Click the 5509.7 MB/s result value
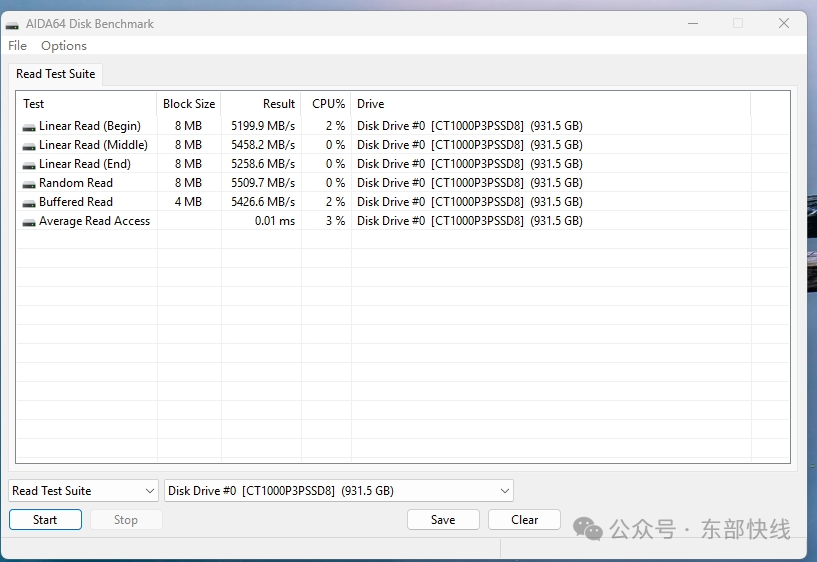The width and height of the screenshot is (817, 562). (263, 183)
